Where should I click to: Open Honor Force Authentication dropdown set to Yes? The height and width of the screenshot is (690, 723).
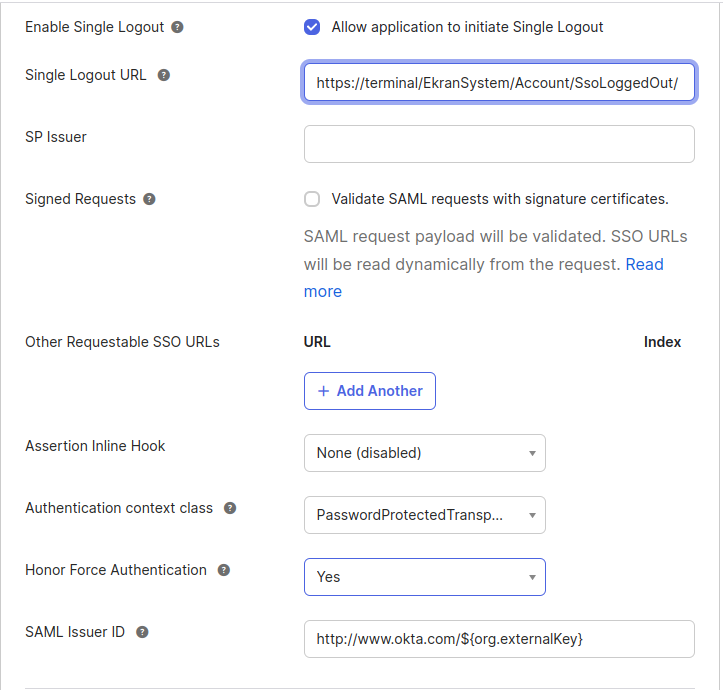(424, 577)
